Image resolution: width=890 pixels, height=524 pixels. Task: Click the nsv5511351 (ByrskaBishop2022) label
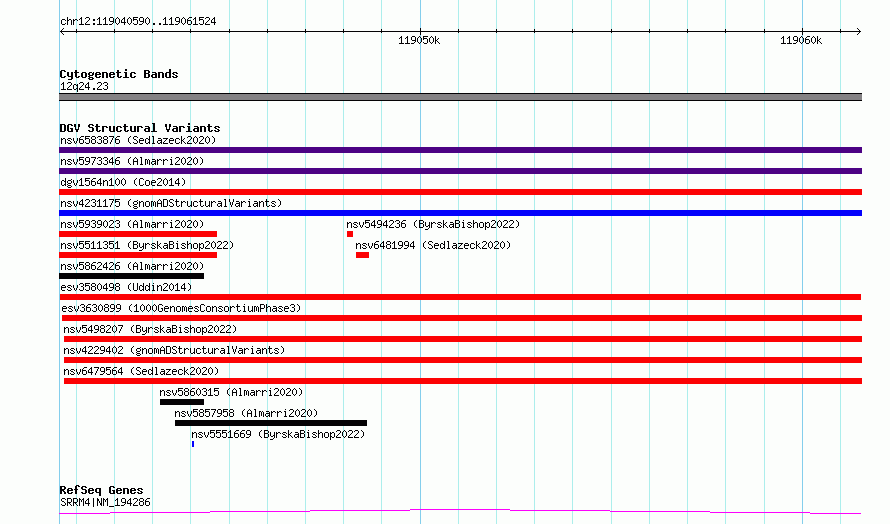coord(147,245)
